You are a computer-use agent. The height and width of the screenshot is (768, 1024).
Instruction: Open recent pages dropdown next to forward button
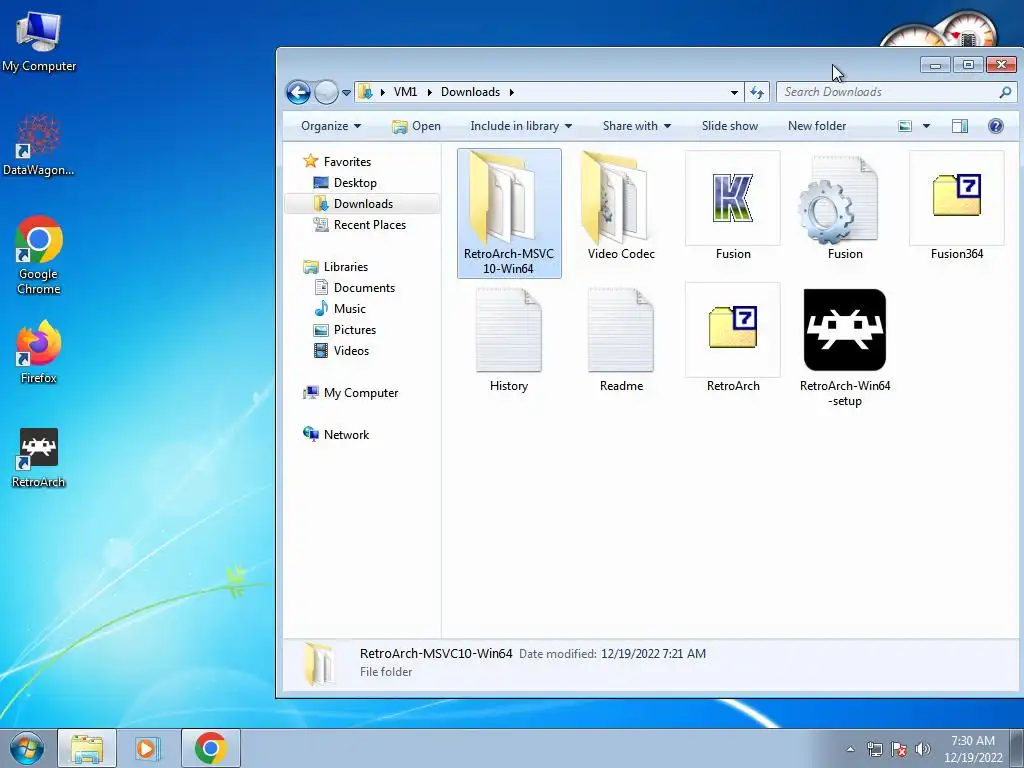(x=346, y=93)
